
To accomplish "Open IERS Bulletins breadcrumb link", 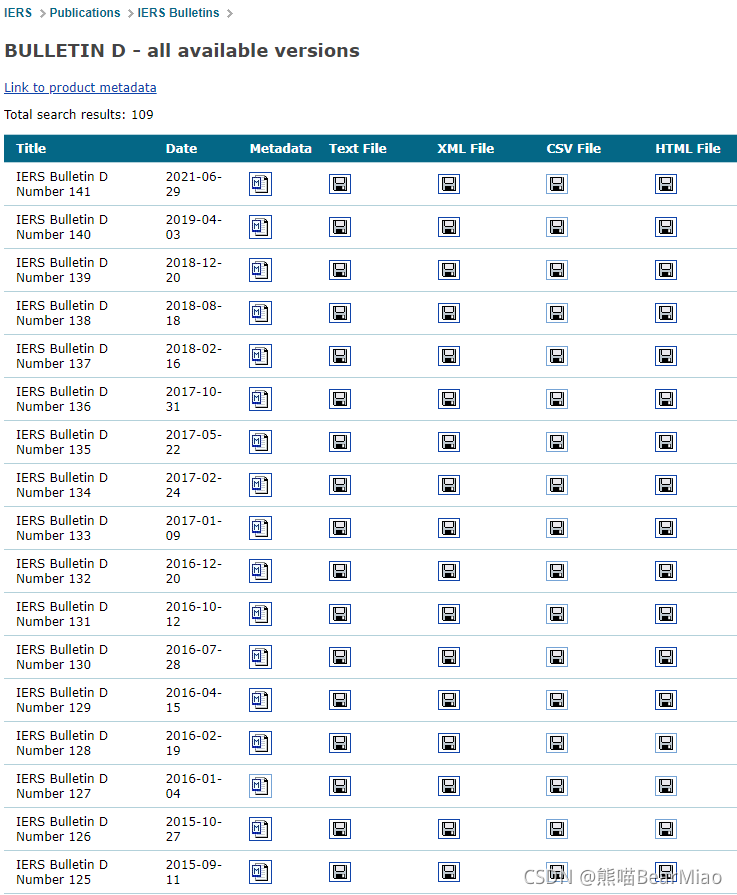I will [178, 13].
